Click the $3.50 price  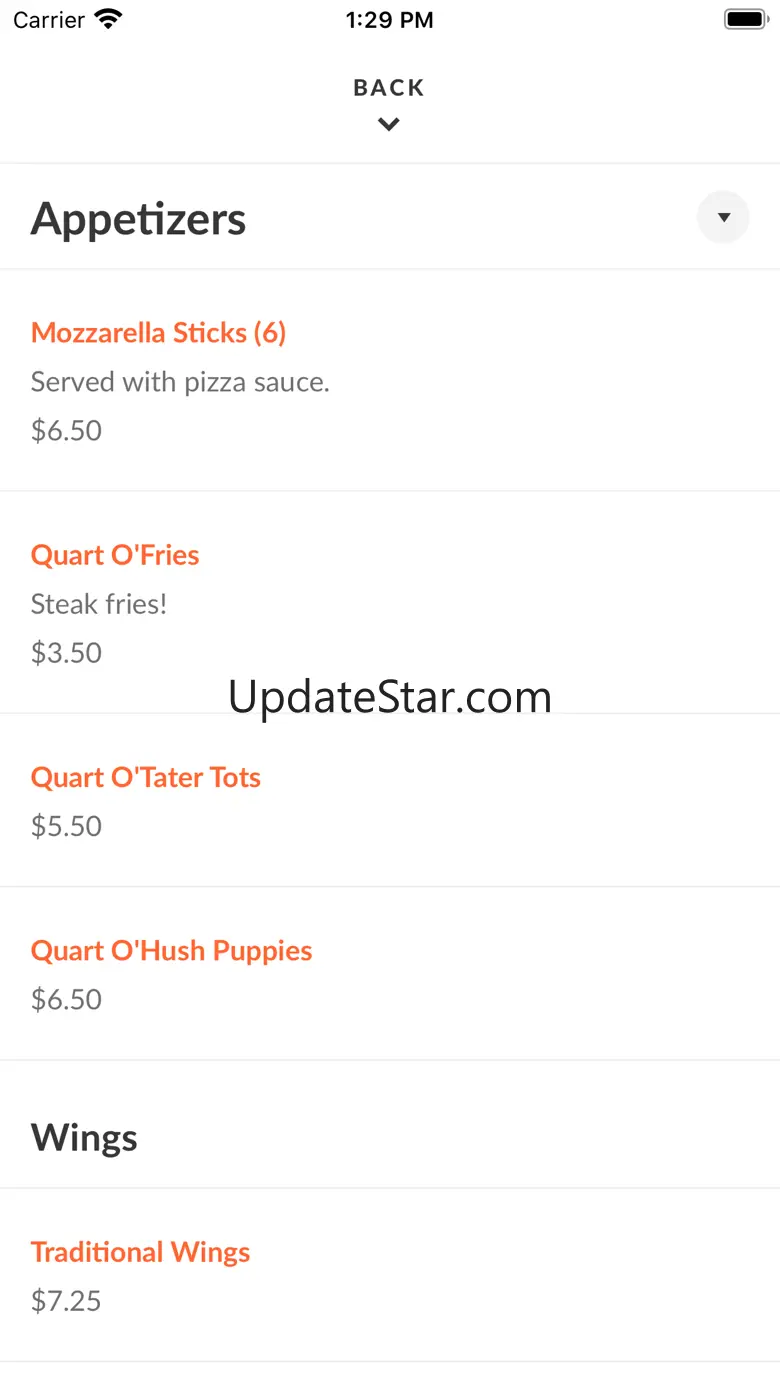tap(66, 653)
